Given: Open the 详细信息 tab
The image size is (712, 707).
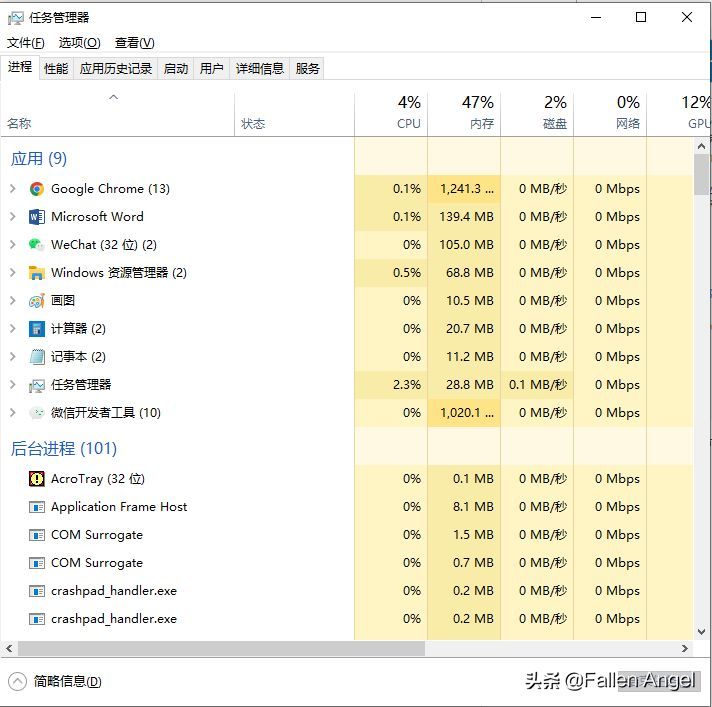Looking at the screenshot, I should (x=260, y=69).
